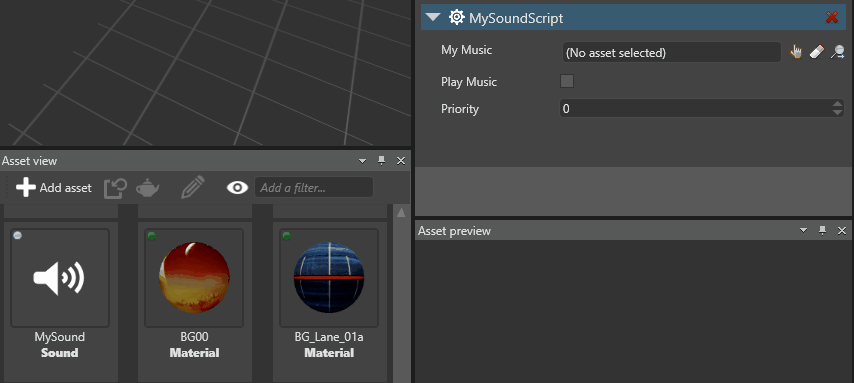Click the Priority value field
The width and height of the screenshot is (854, 383).
(696, 108)
